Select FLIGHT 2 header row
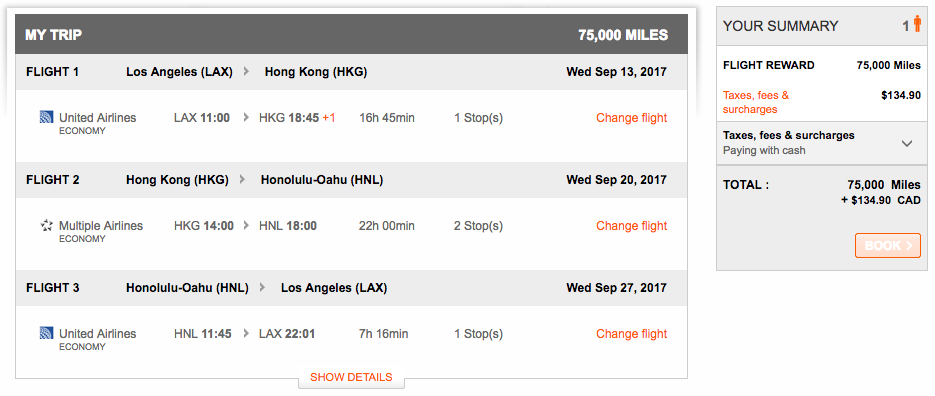Image resolution: width=935 pixels, height=396 pixels. (351, 180)
